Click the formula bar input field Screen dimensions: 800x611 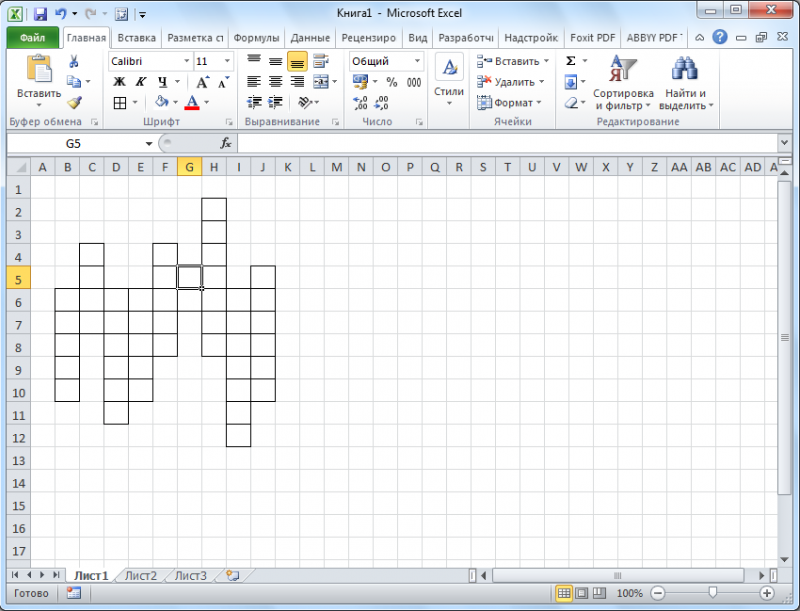click(508, 143)
